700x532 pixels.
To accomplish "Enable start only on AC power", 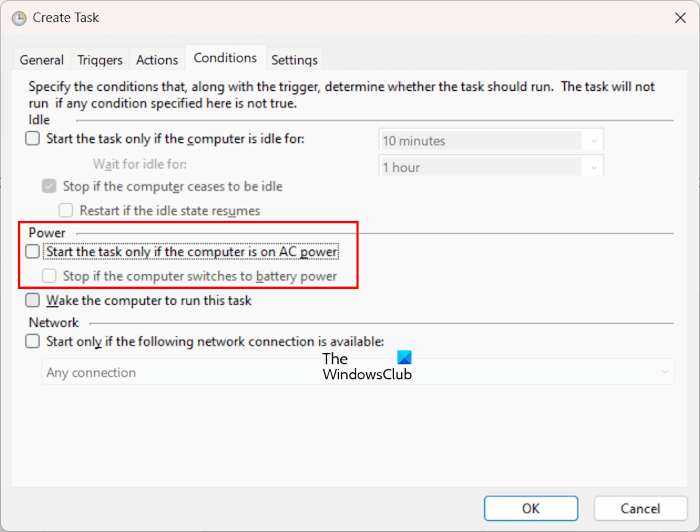I will click(x=33, y=252).
